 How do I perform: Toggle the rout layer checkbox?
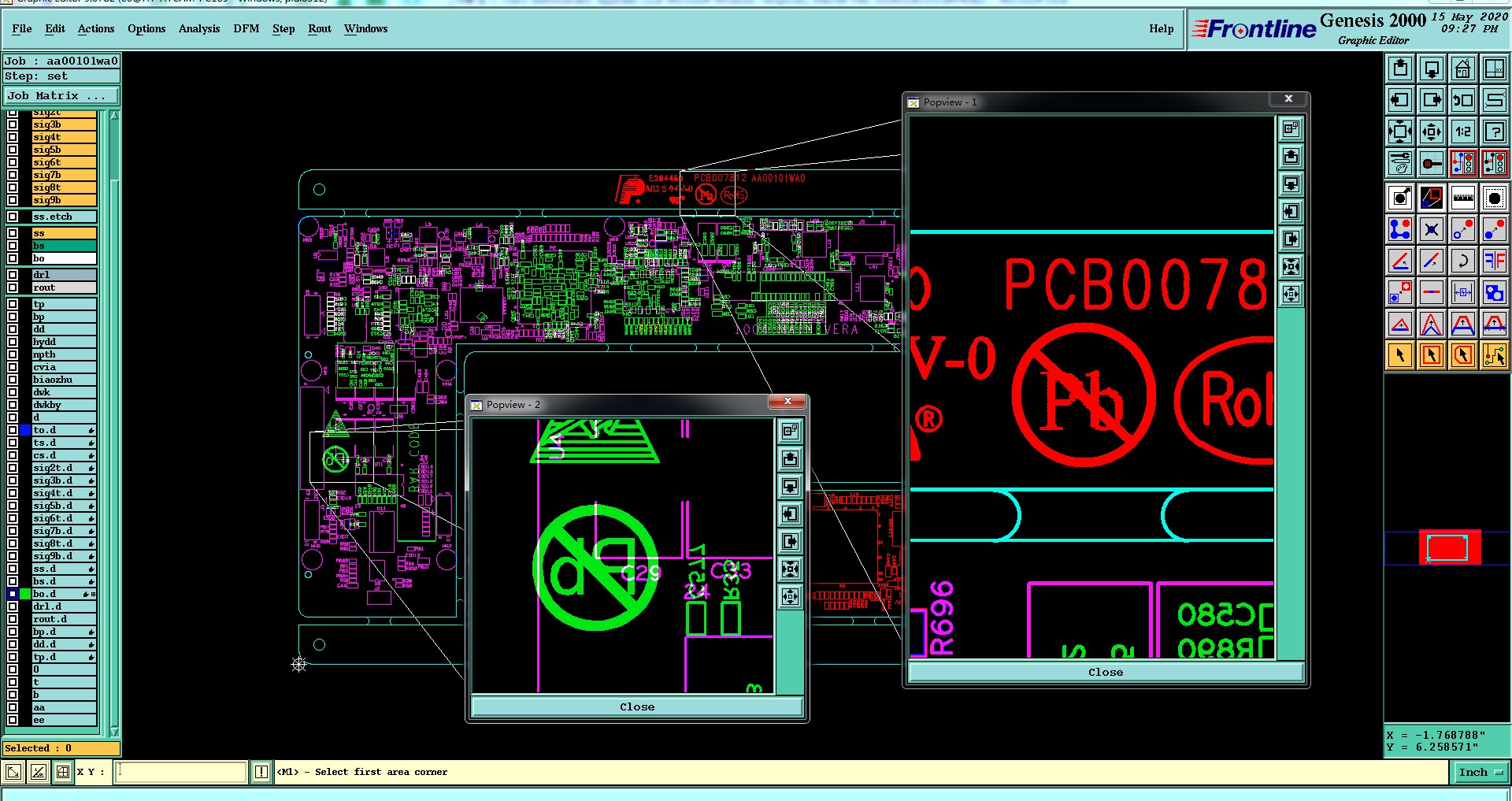point(13,287)
